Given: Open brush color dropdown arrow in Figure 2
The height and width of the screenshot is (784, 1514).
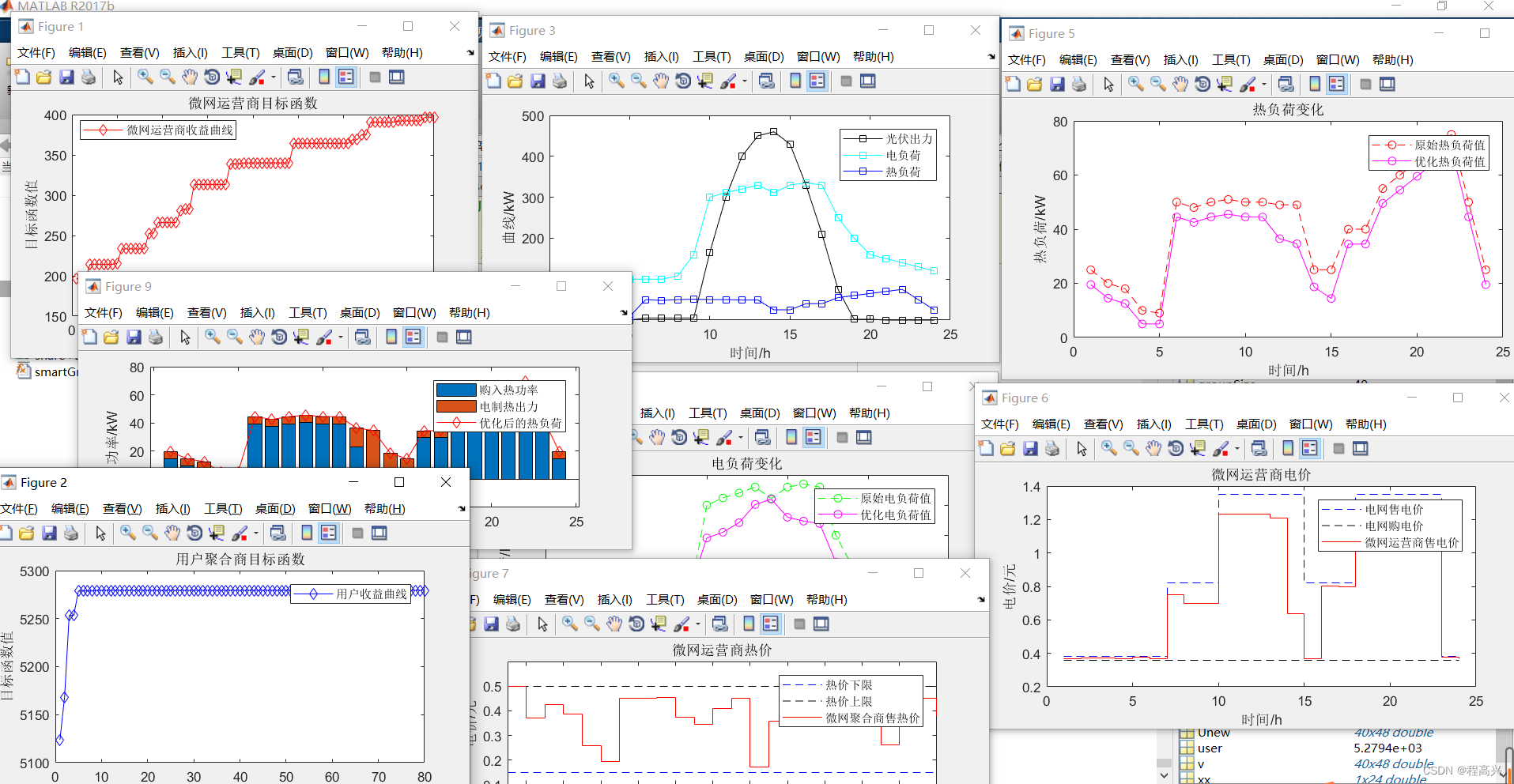Looking at the screenshot, I should click(x=256, y=533).
